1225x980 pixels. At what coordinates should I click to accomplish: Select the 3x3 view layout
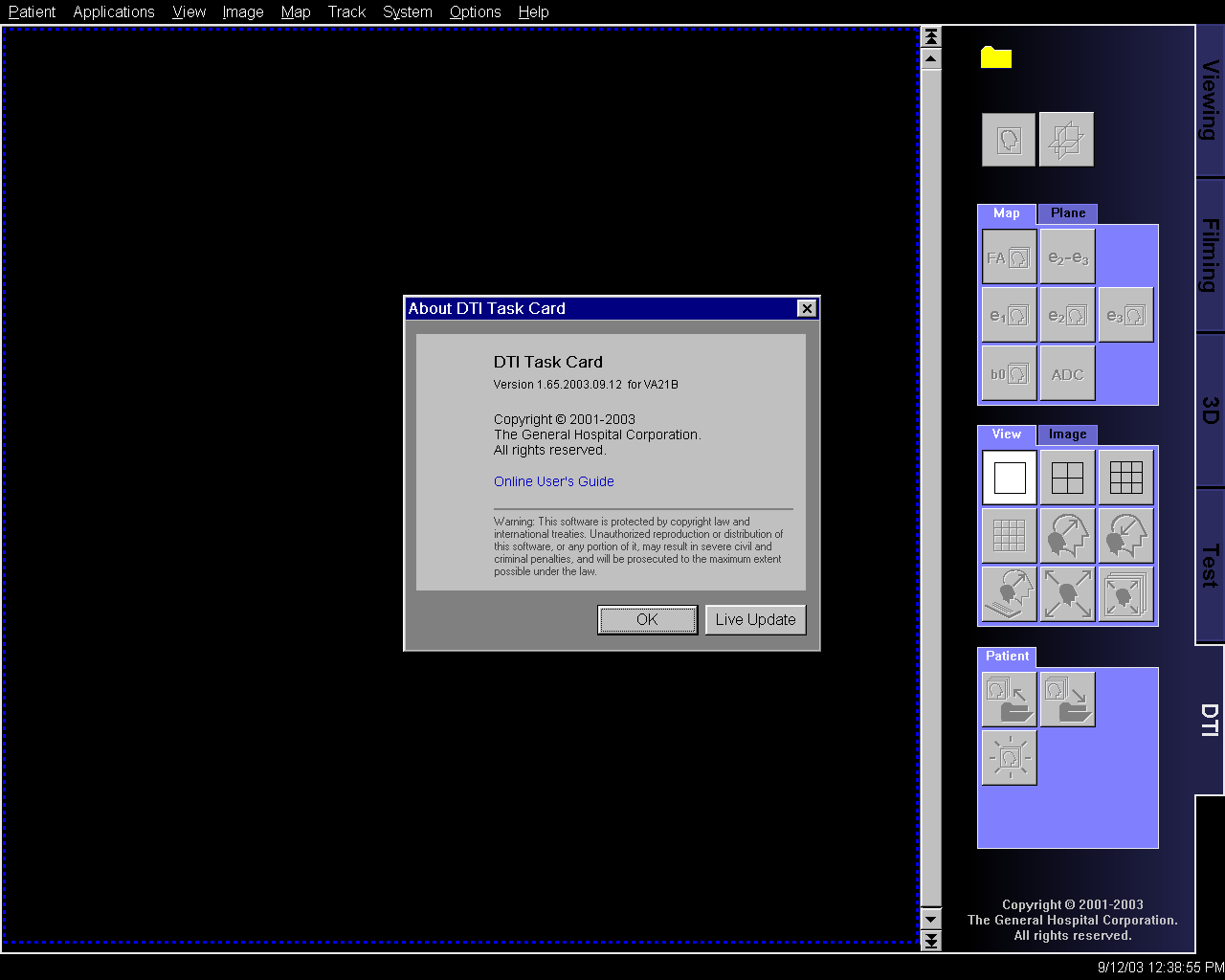(x=1125, y=478)
